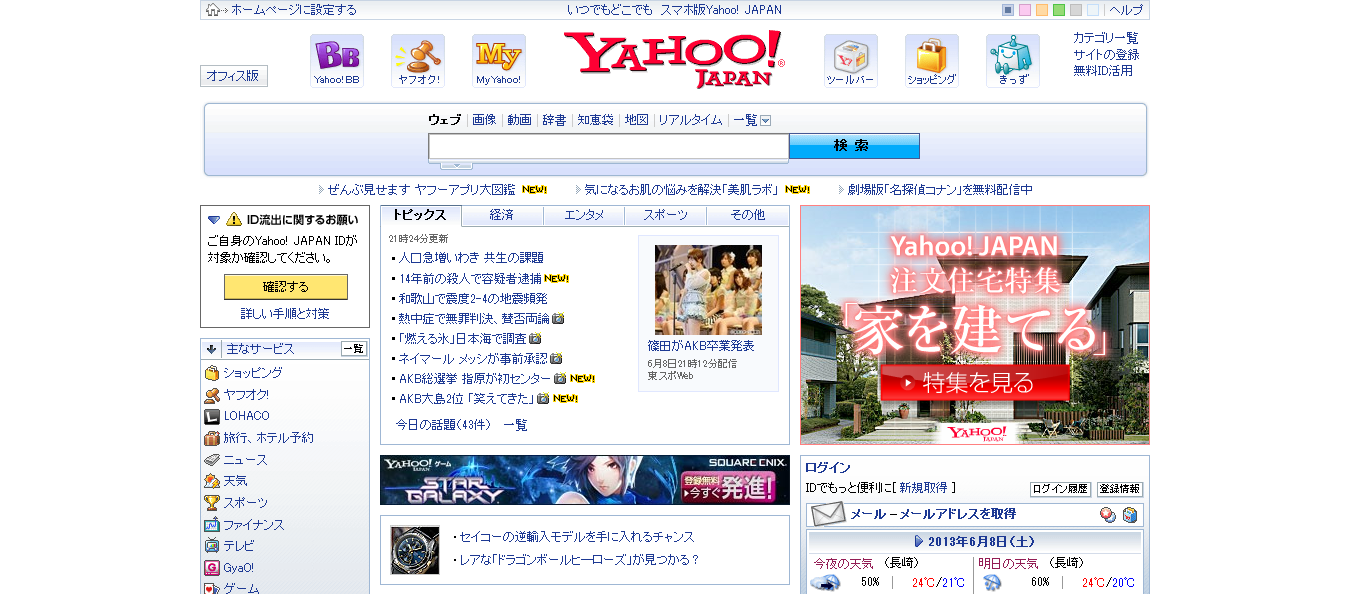Click the 登録情報 button
The width and height of the screenshot is (1349, 594).
pos(1120,489)
